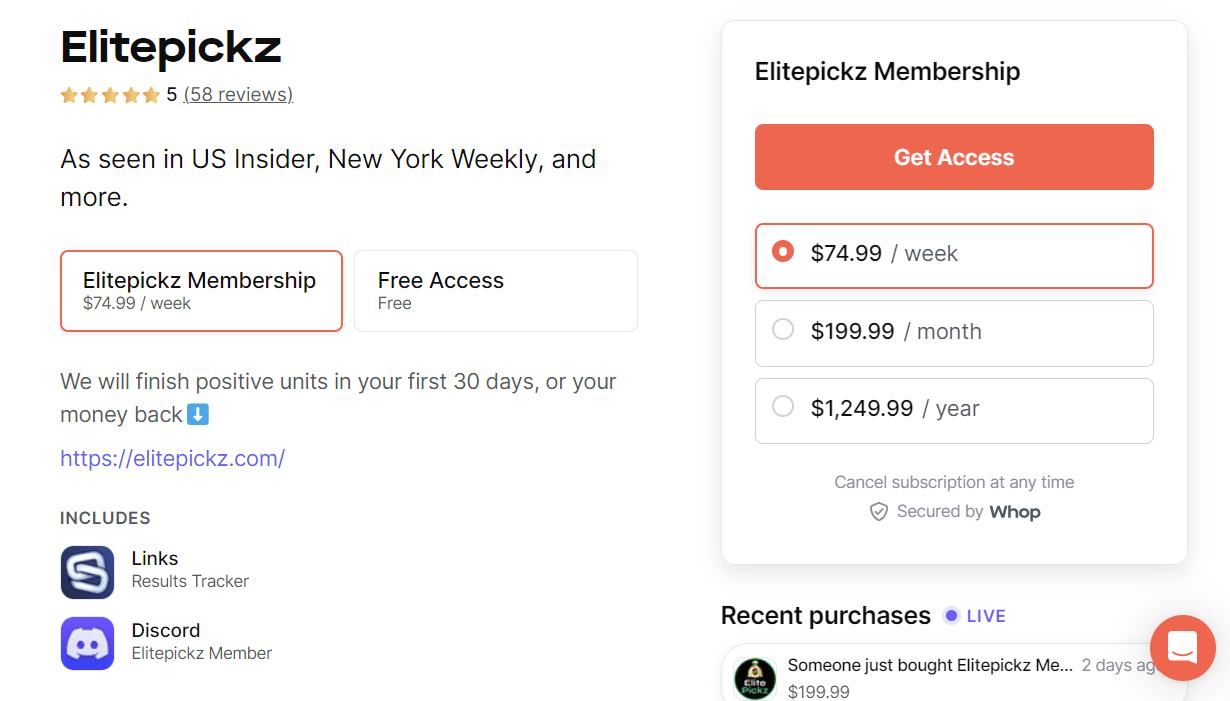Select the $199.99 monthly plan
The width and height of the screenshot is (1230, 701).
[783, 331]
